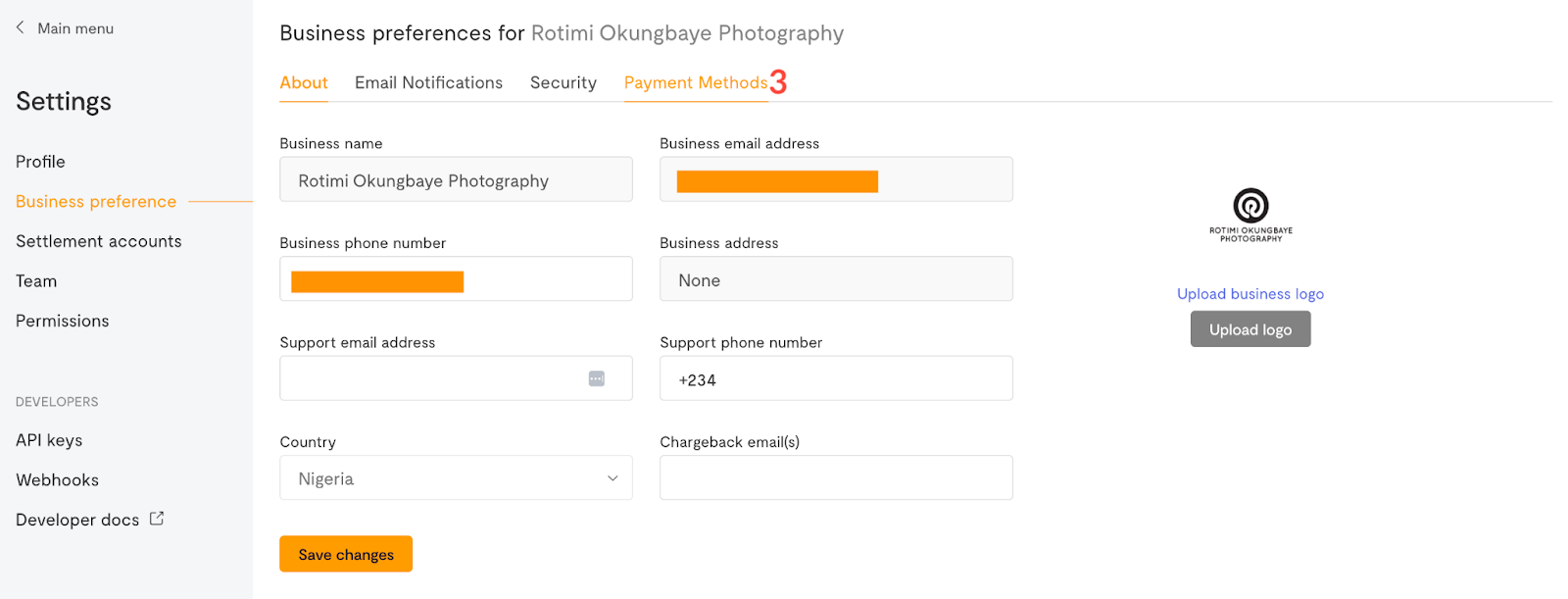1568x599 pixels.
Task: Click the Rotimi Okungbaye Photography logo
Action: click(x=1250, y=214)
